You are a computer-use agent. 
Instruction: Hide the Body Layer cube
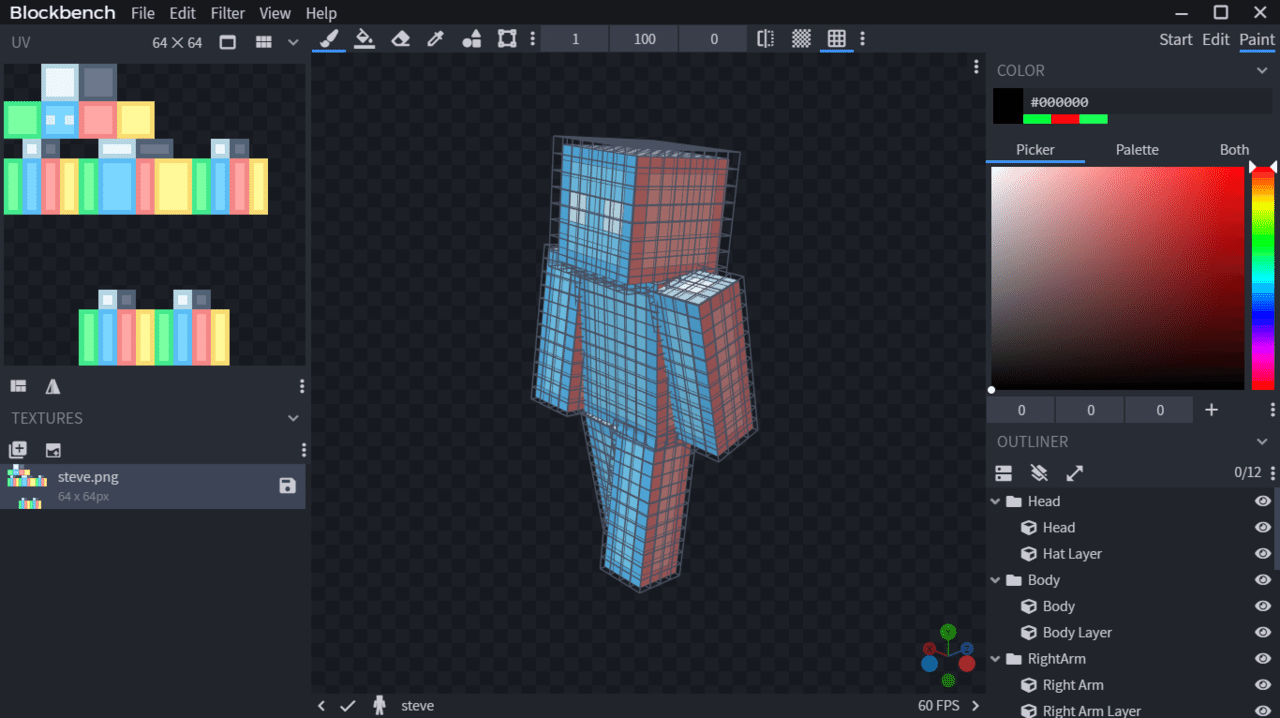[1263, 633]
